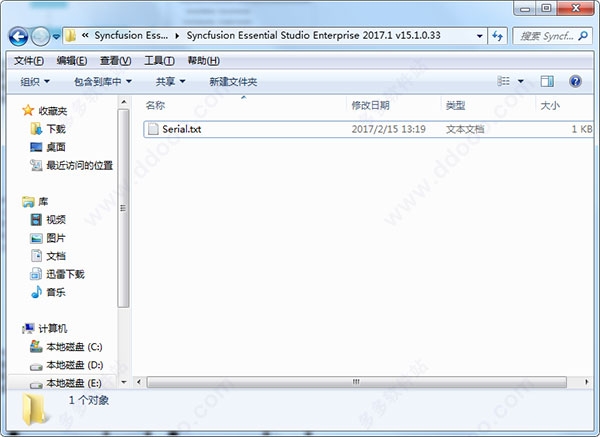Screen dimensions: 600x437
Task: Open the 帮助(H) menu
Action: 204,60
